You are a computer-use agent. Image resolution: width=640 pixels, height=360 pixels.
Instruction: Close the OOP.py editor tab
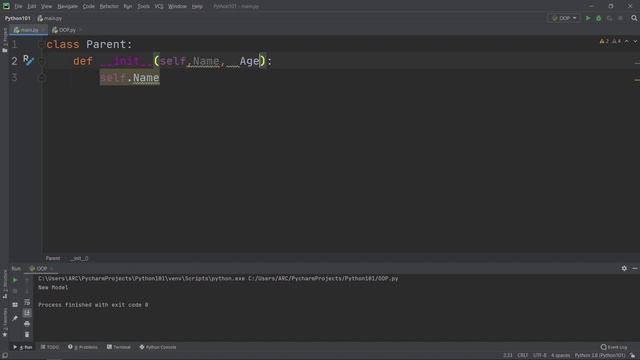(81, 30)
